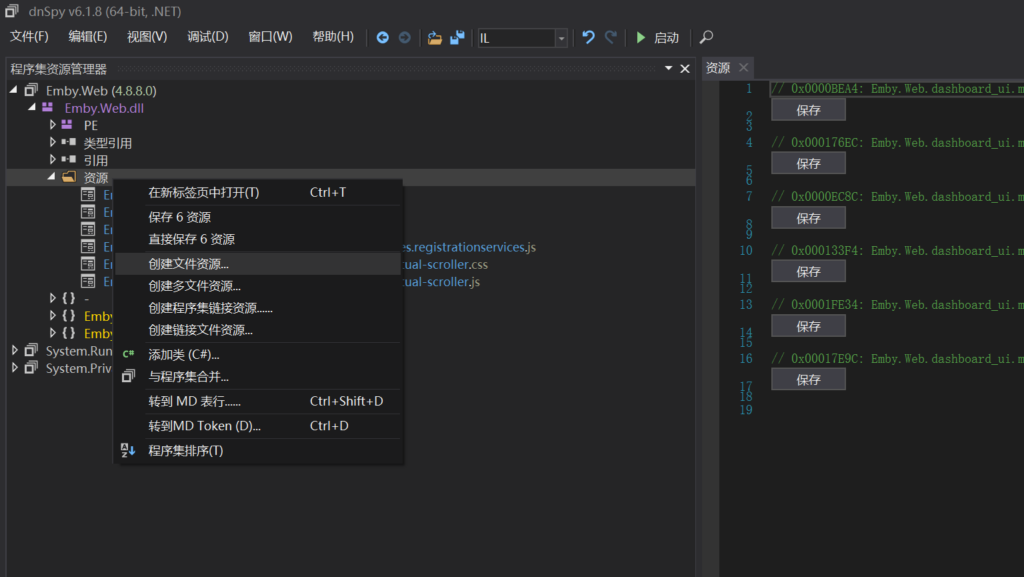The image size is (1024, 577).
Task: Close the 资源 document tab
Action: (743, 67)
